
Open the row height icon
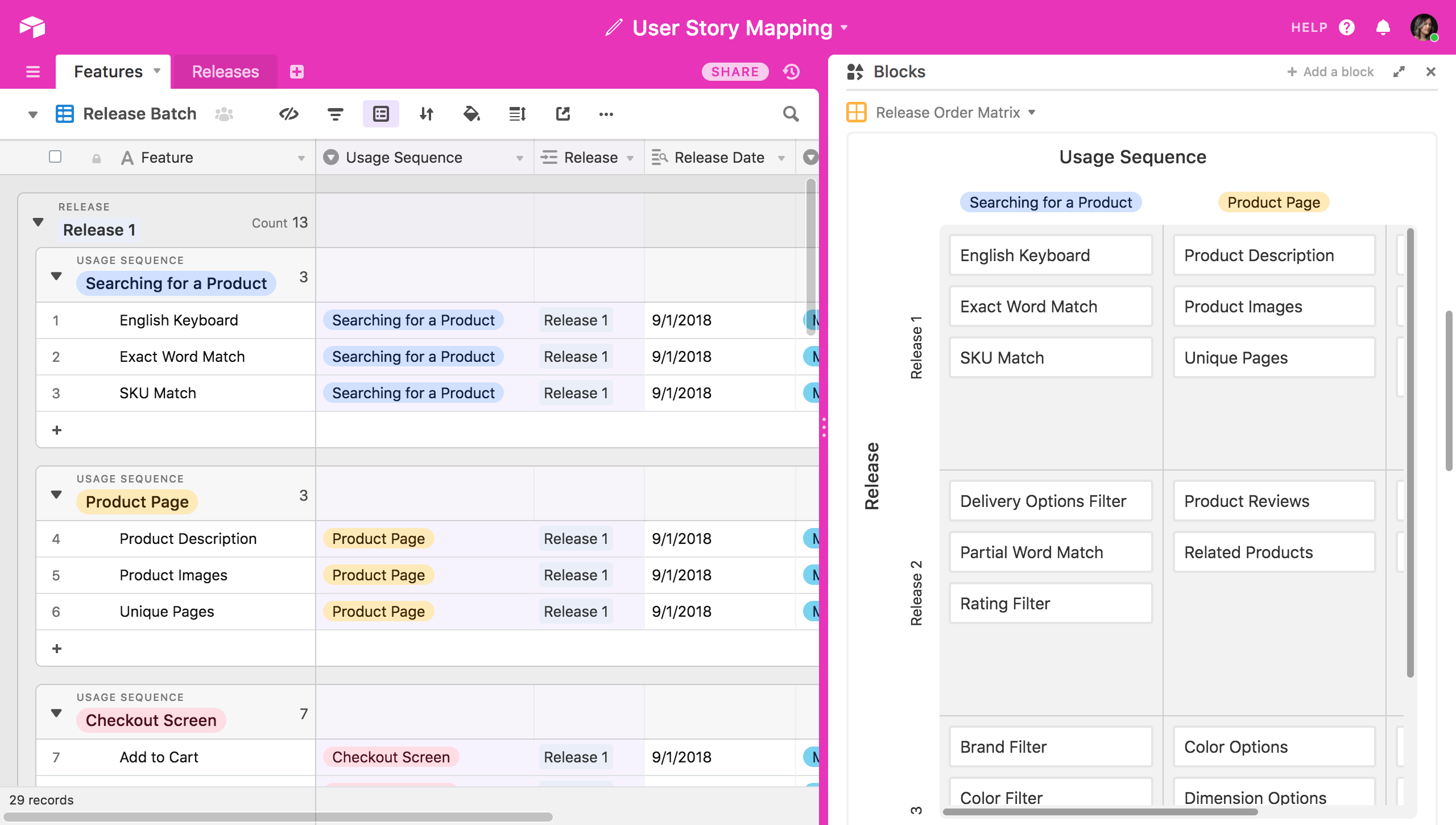pyautogui.click(x=517, y=114)
